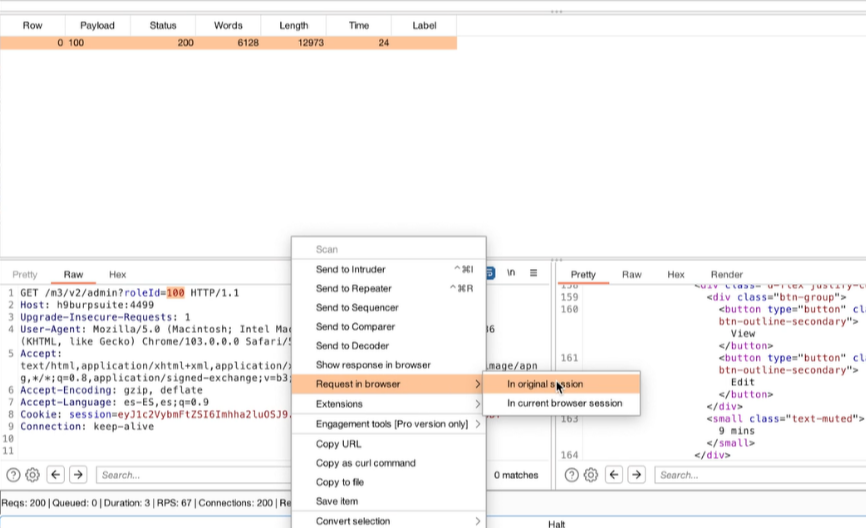Screen dimensions: 866x528
Task: Expand Engagement tools submenu arrow
Action: 478,424
